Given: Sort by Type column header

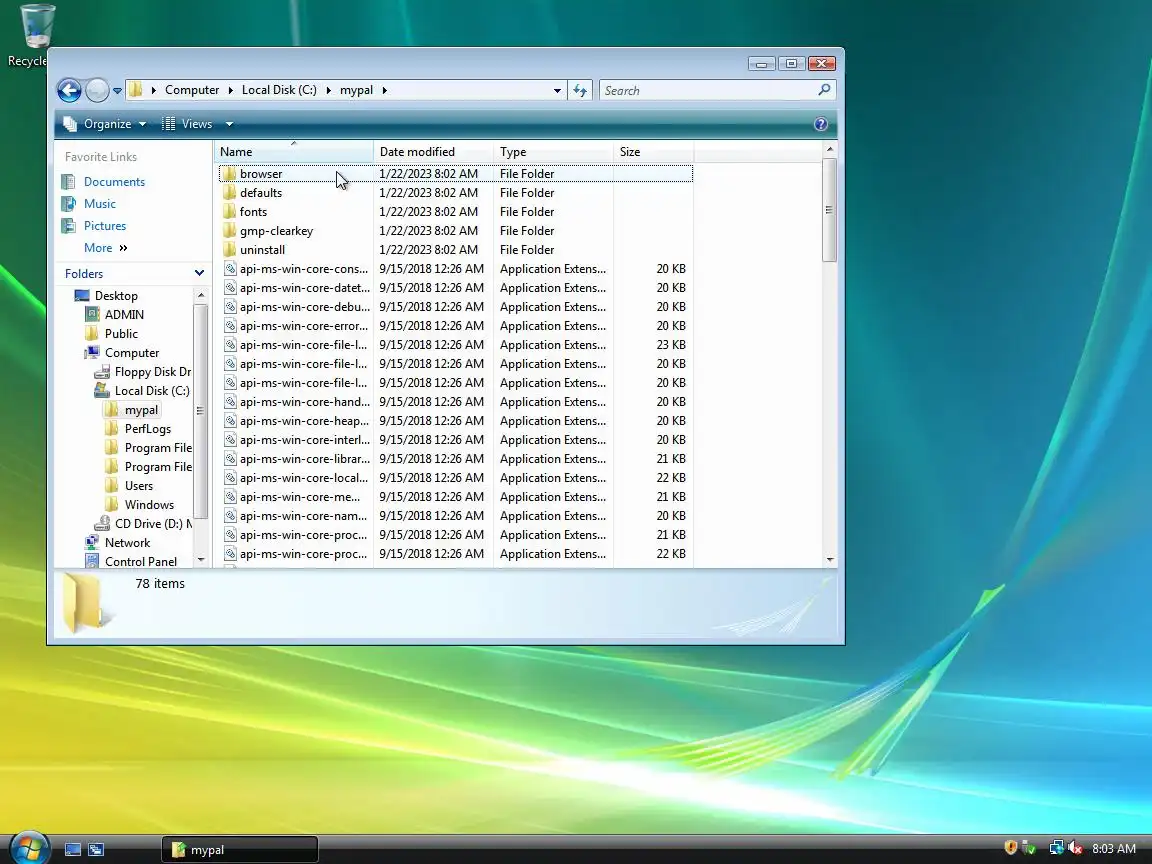Looking at the screenshot, I should tap(553, 152).
